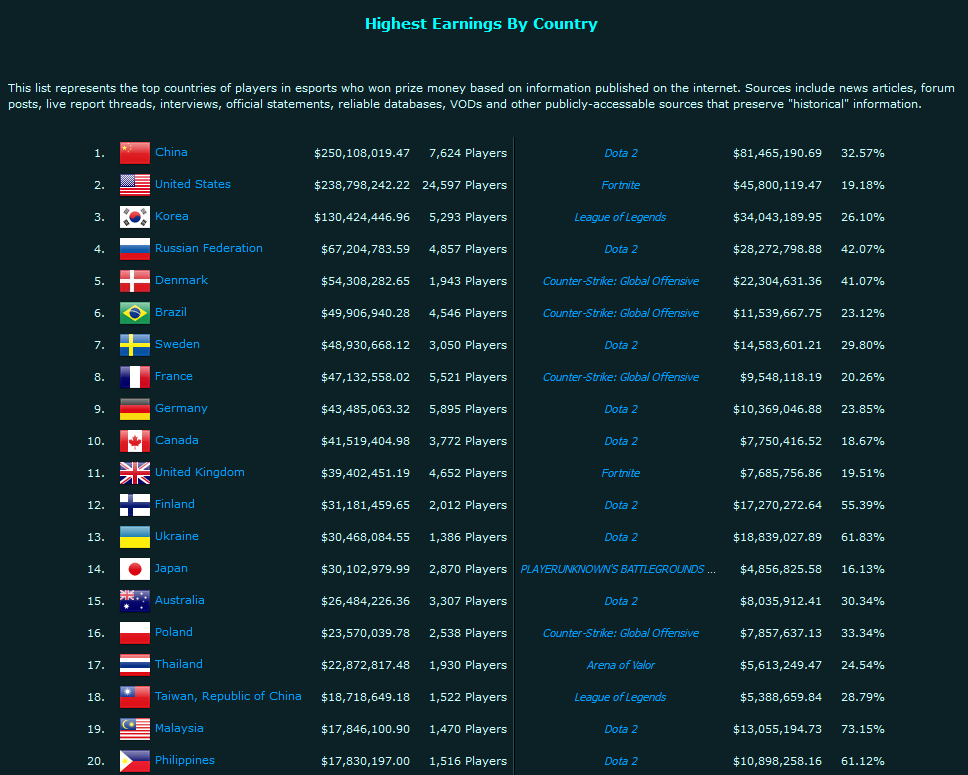Click the Canada flag icon
Viewport: 968px width, 775px height.
(134, 440)
